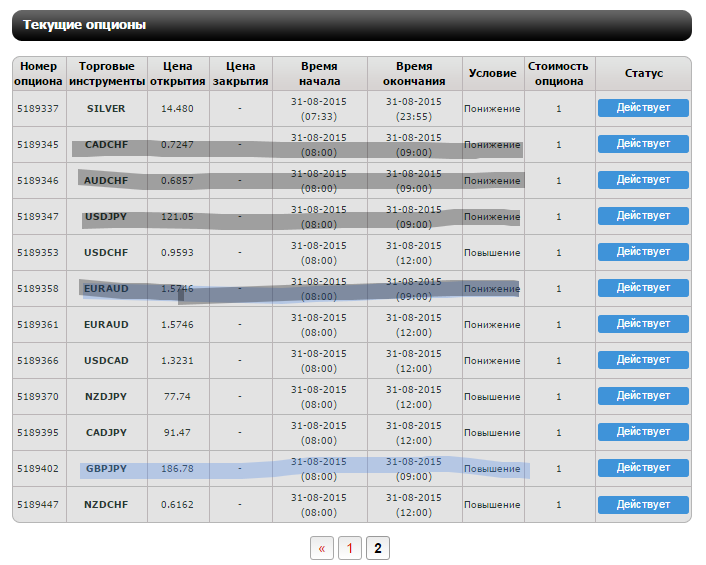This screenshot has width=706, height=565.
Task: Select option number 5189337
Action: coord(38,108)
